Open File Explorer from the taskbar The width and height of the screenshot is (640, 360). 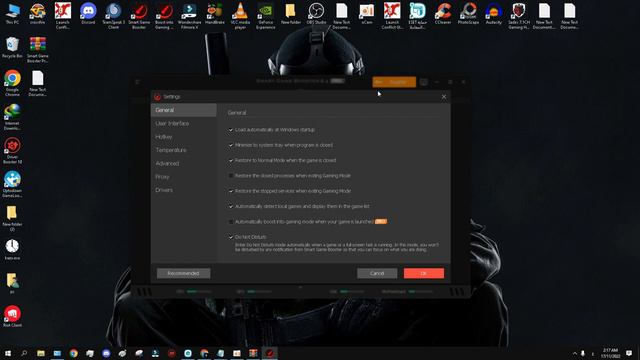41,353
